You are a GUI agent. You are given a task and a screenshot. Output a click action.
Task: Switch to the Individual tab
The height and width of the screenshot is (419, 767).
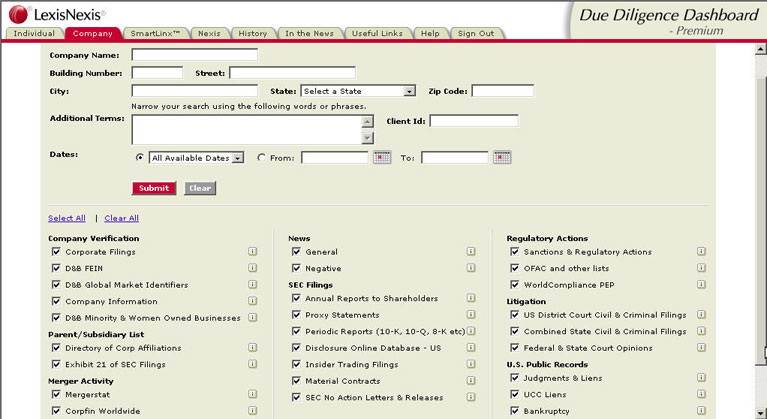[x=34, y=33]
